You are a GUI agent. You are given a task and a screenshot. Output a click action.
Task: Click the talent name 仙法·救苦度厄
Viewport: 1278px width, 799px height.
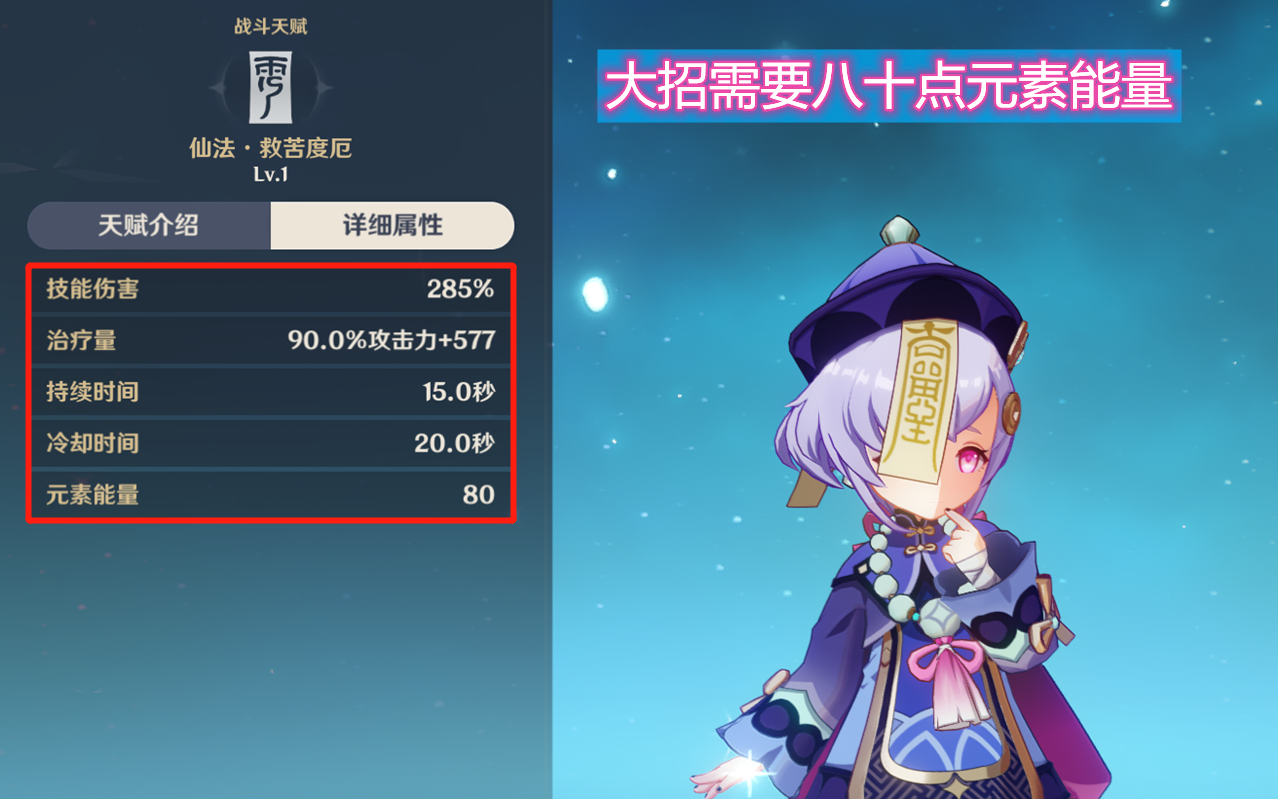tap(270, 149)
